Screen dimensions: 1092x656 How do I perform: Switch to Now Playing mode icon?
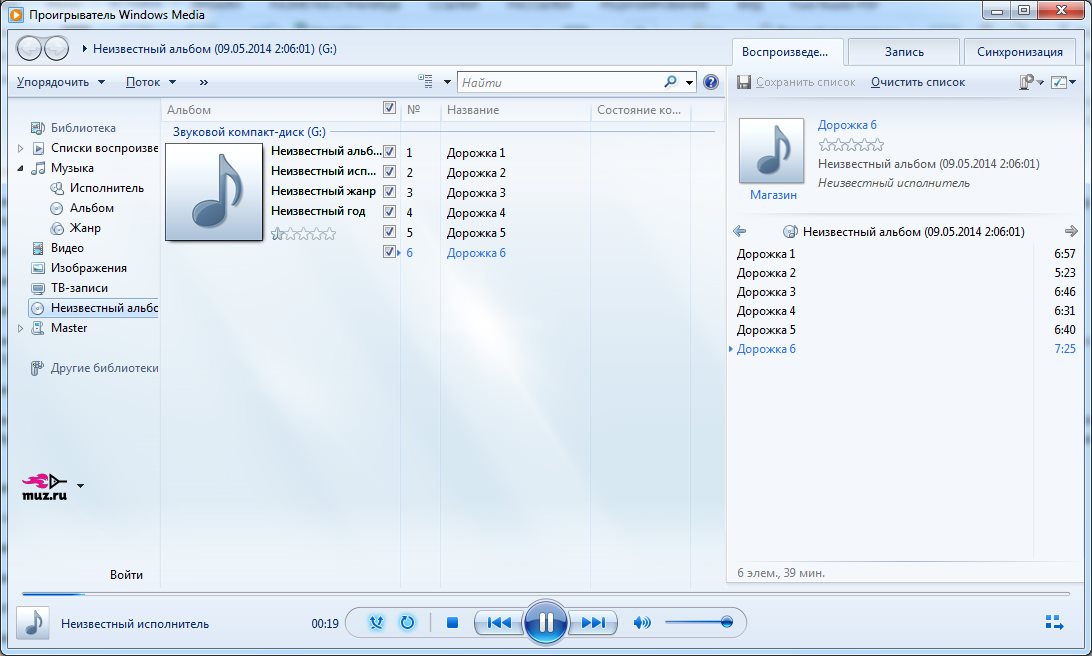coord(1054,623)
